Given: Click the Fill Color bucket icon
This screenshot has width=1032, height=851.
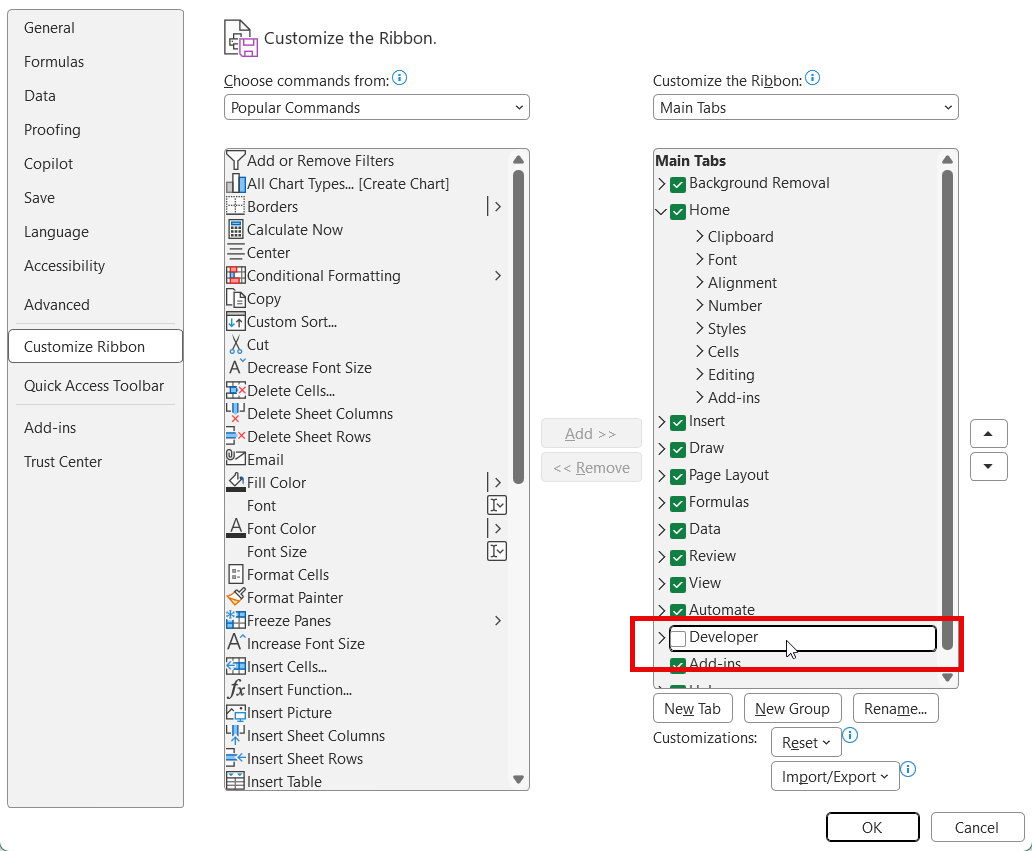Looking at the screenshot, I should coord(236,482).
